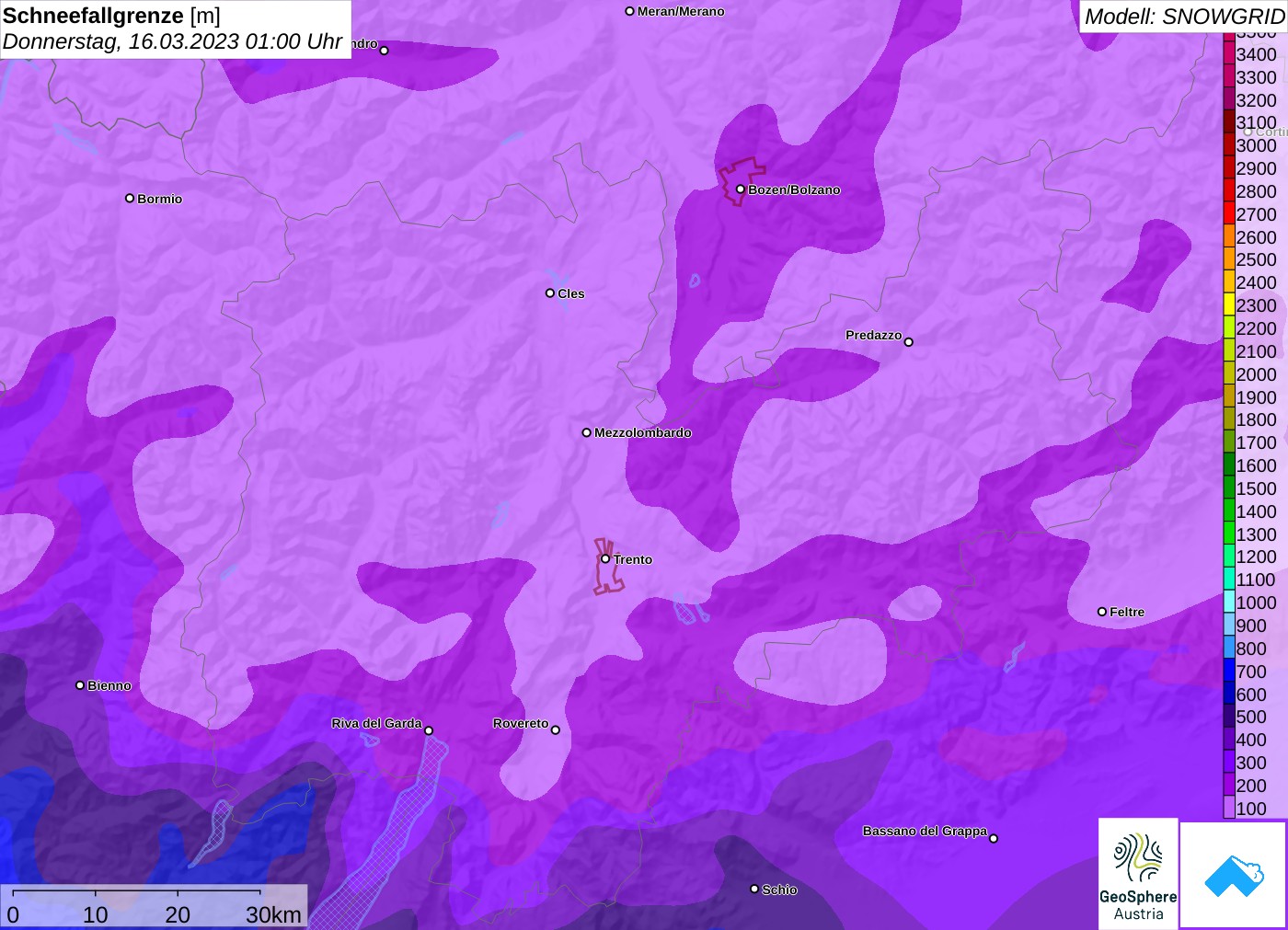Click the '800' legend value

pyautogui.click(x=1251, y=649)
